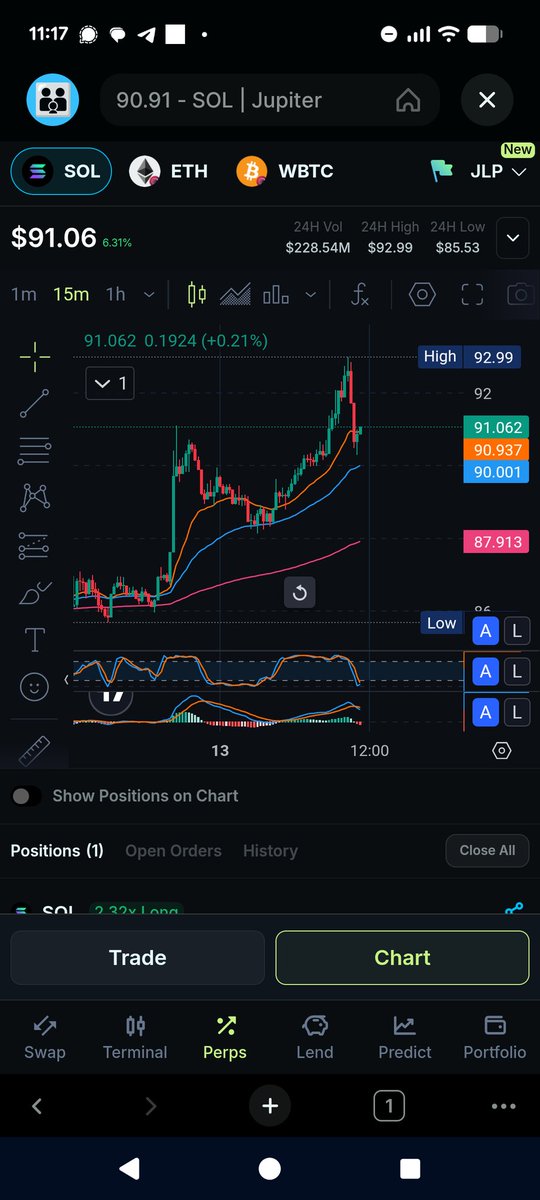Select the area chart style
Image resolution: width=540 pixels, height=1200 pixels.
pos(235,294)
